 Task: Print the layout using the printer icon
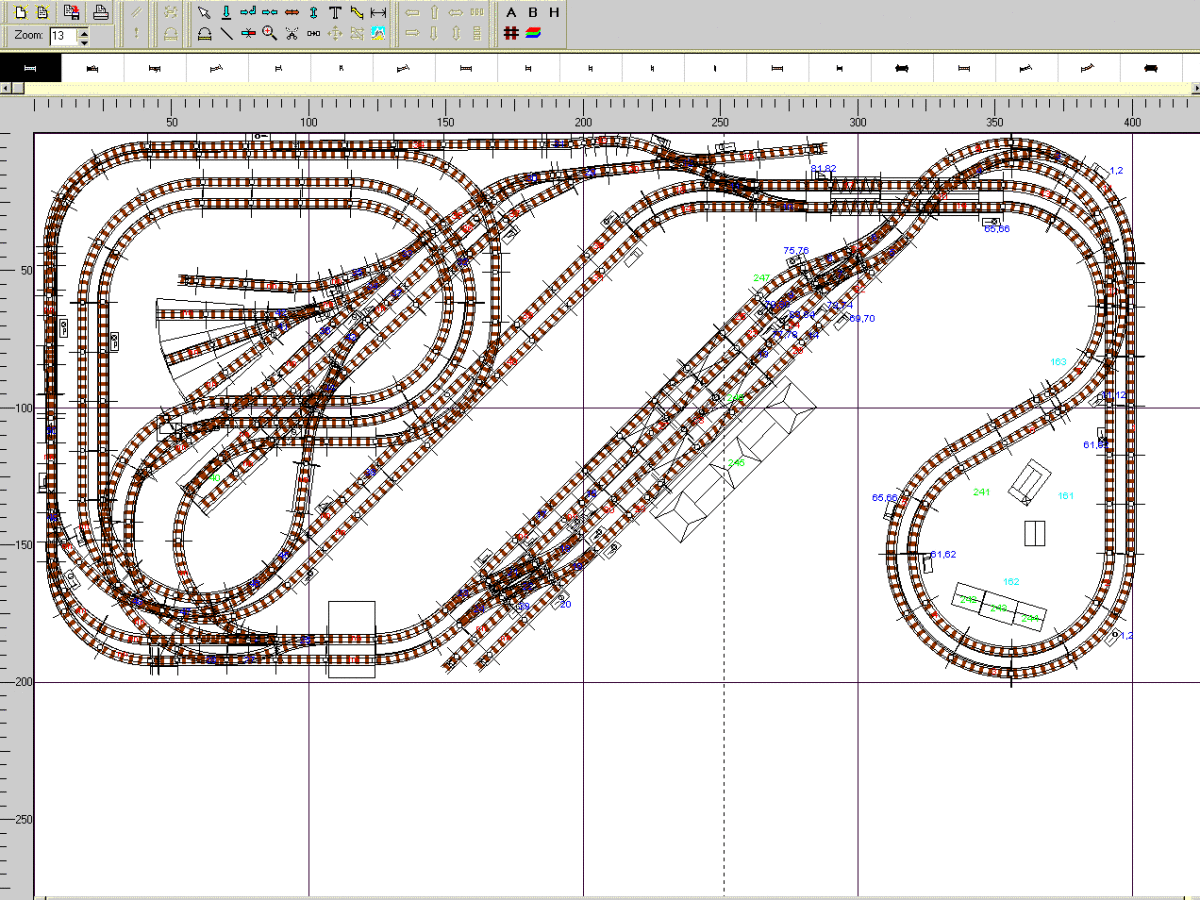(100, 12)
